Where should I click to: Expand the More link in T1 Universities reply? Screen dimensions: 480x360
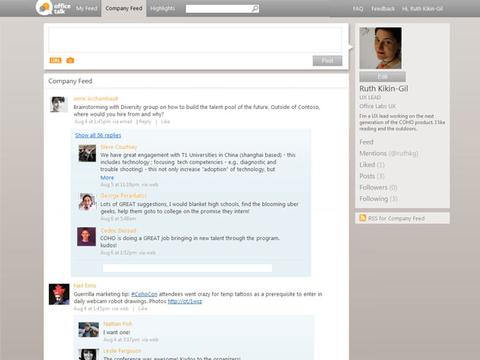tap(107, 178)
